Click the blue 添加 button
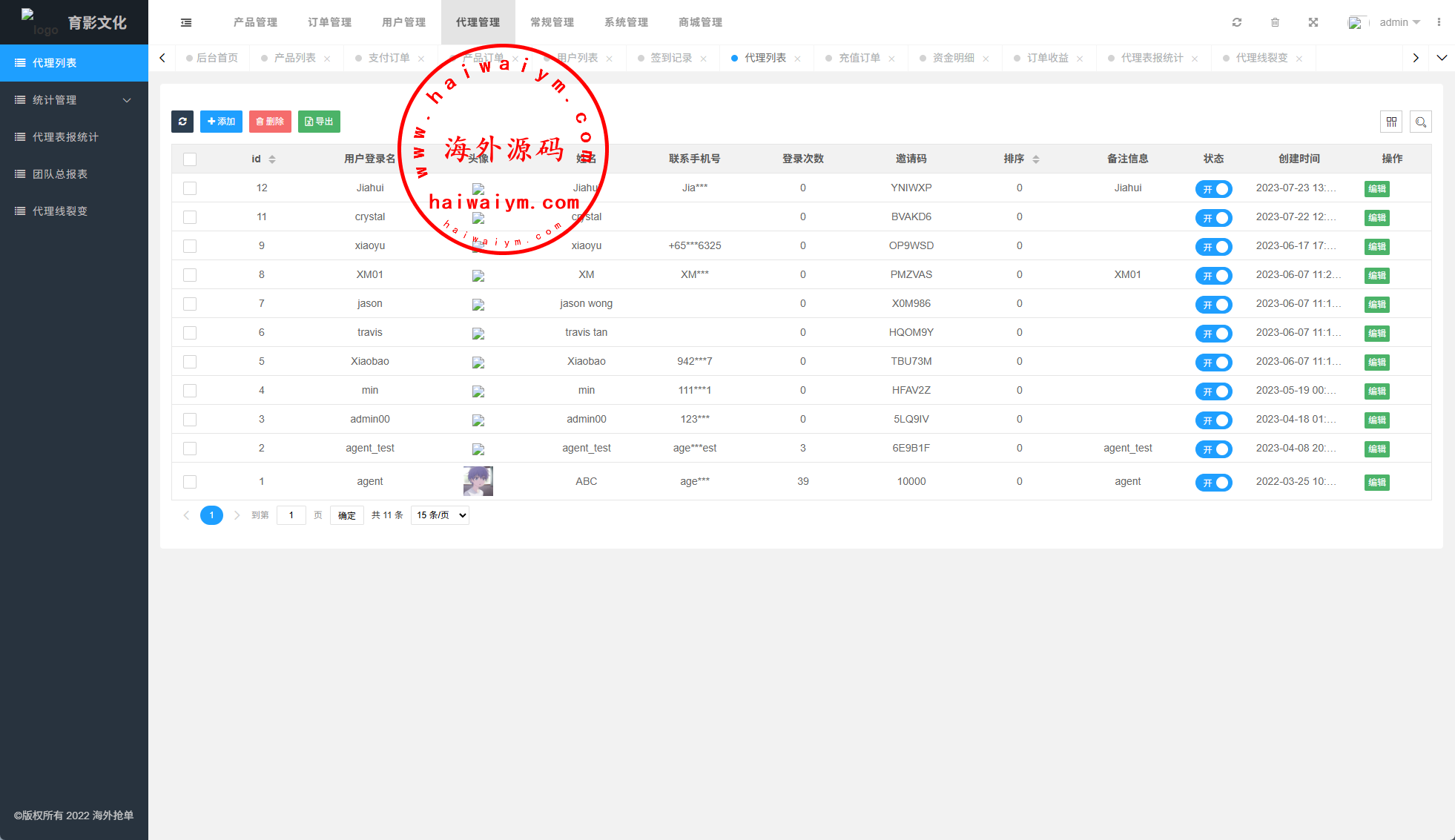Viewport: 1455px width, 840px height. pos(221,122)
